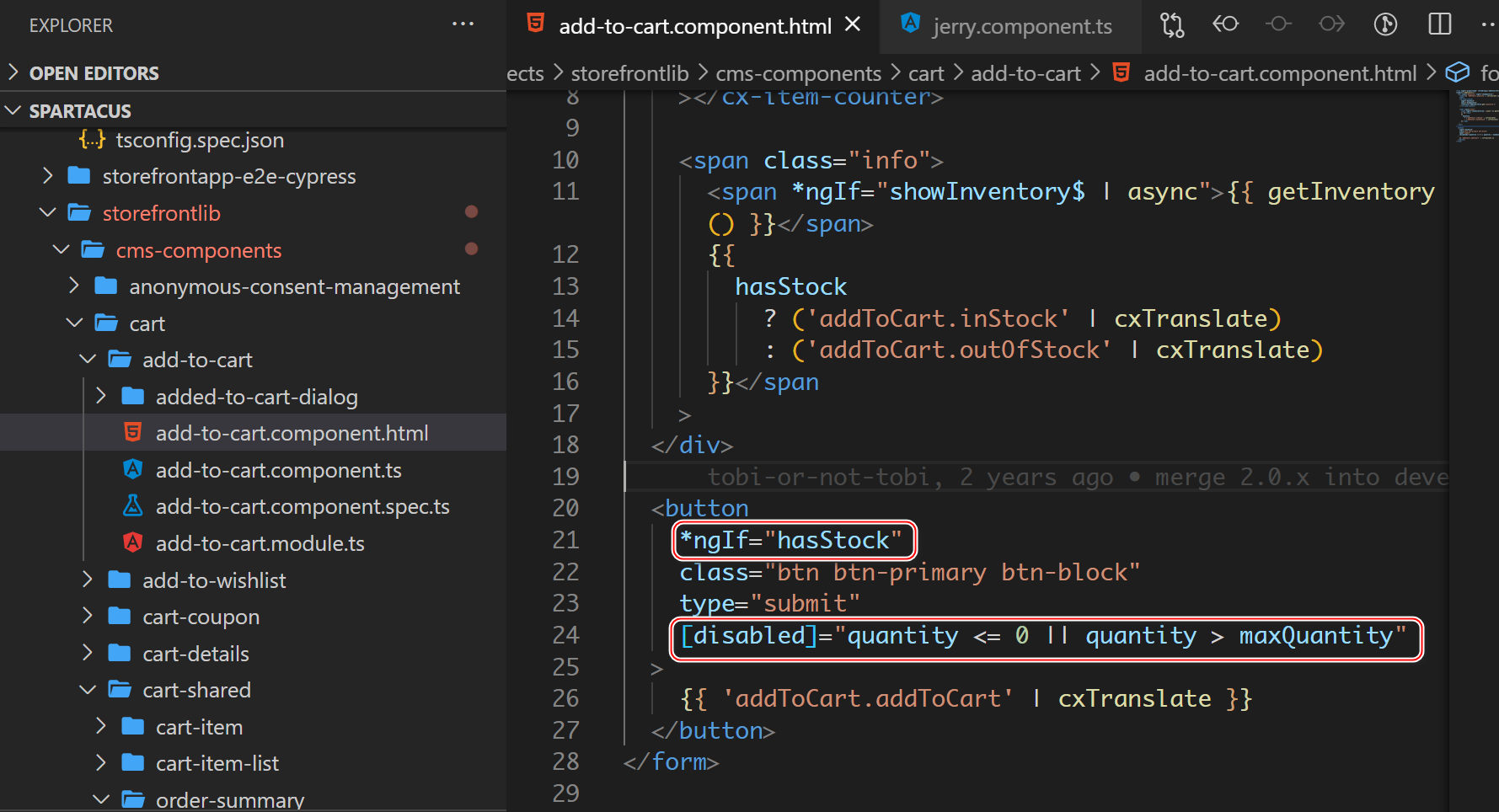This screenshot has width=1499, height=812.
Task: Click cart breadcrumb segment
Action: click(926, 73)
